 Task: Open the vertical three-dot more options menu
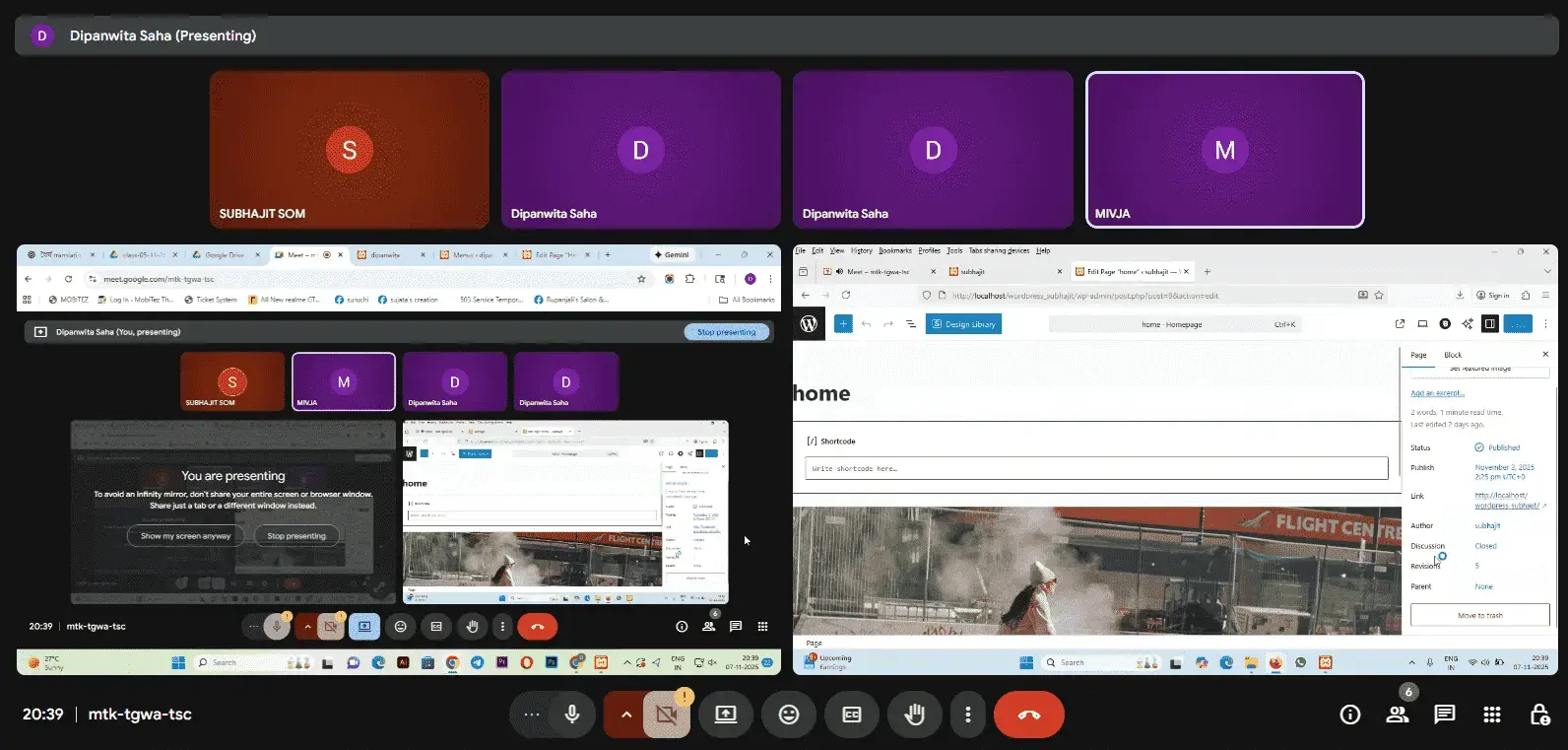tap(967, 715)
